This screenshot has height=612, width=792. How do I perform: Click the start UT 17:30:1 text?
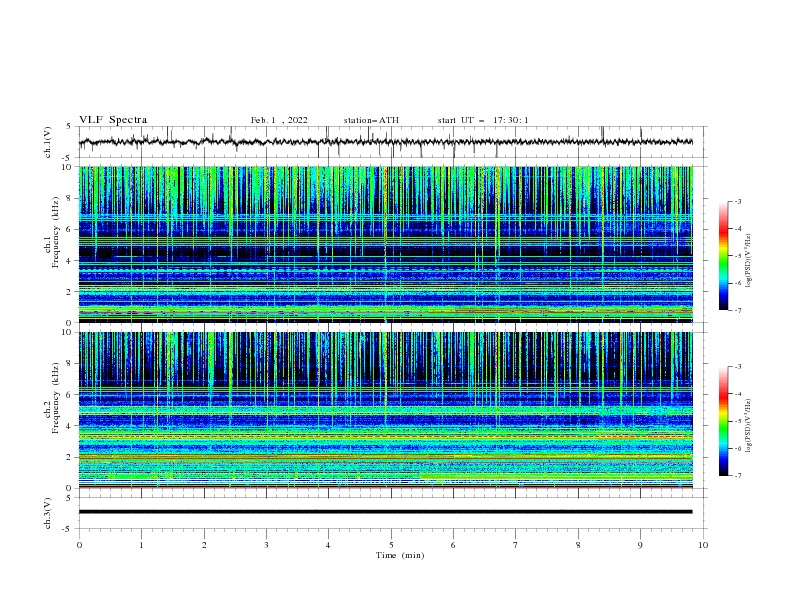(x=483, y=120)
